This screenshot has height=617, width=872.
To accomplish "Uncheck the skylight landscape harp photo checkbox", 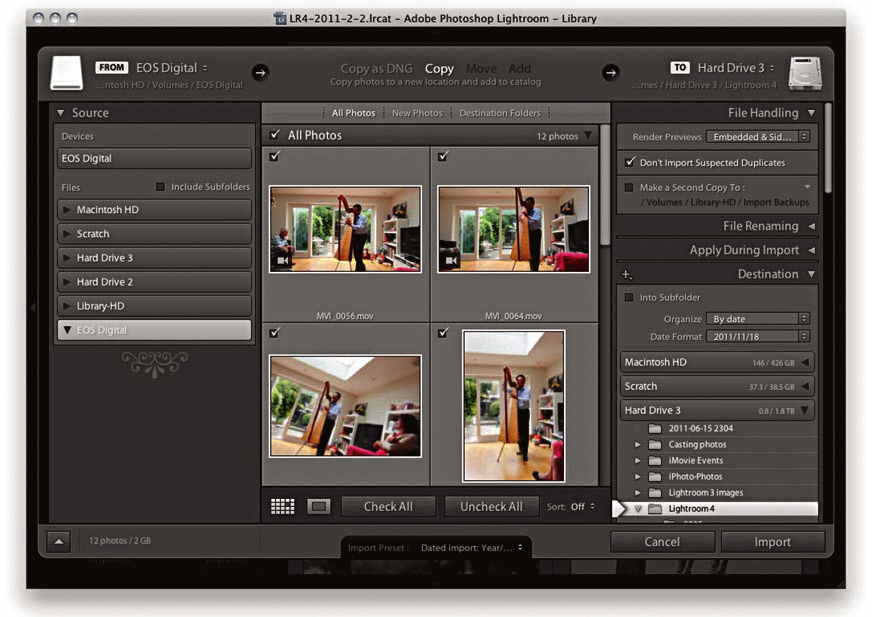I will tap(275, 333).
